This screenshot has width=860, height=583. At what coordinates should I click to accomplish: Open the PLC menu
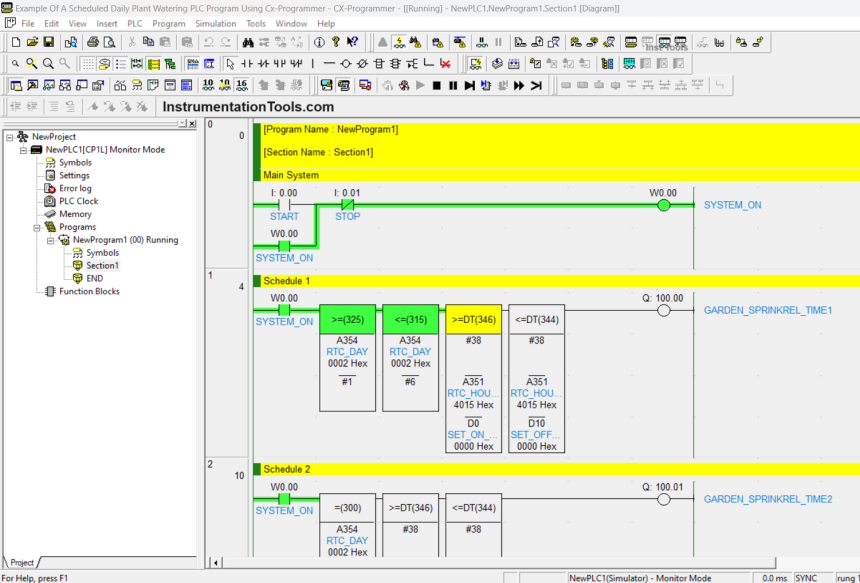(x=134, y=24)
